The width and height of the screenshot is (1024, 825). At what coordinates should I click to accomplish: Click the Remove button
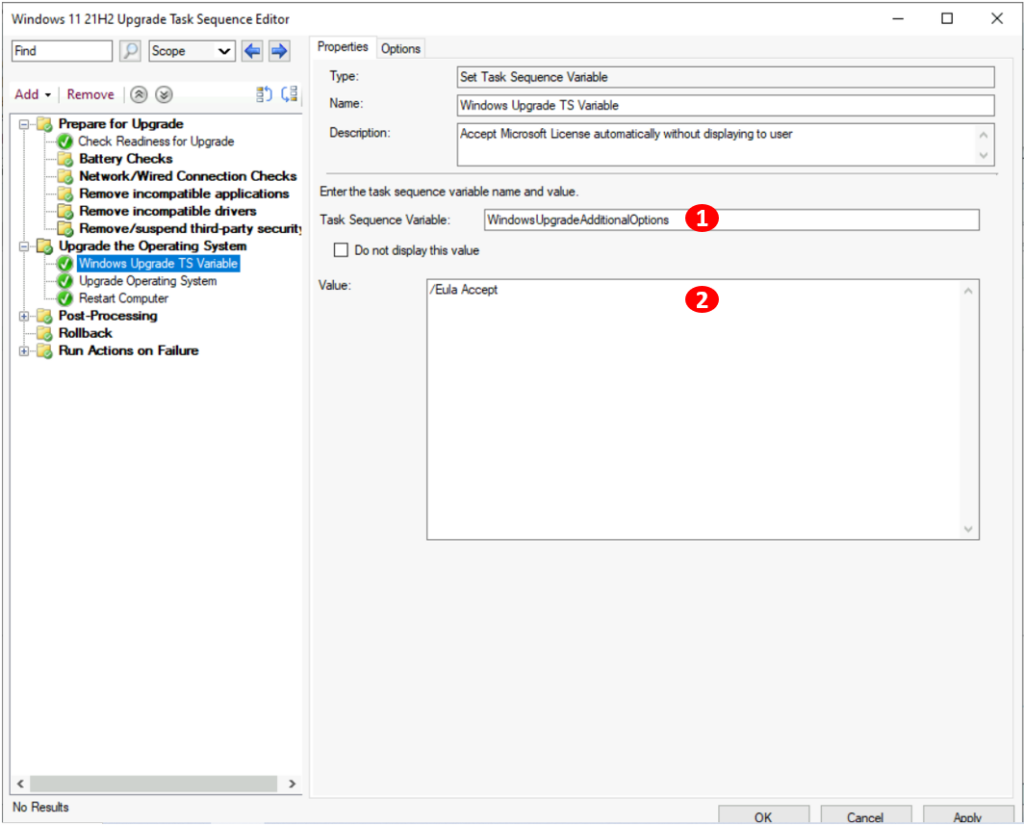click(x=90, y=95)
